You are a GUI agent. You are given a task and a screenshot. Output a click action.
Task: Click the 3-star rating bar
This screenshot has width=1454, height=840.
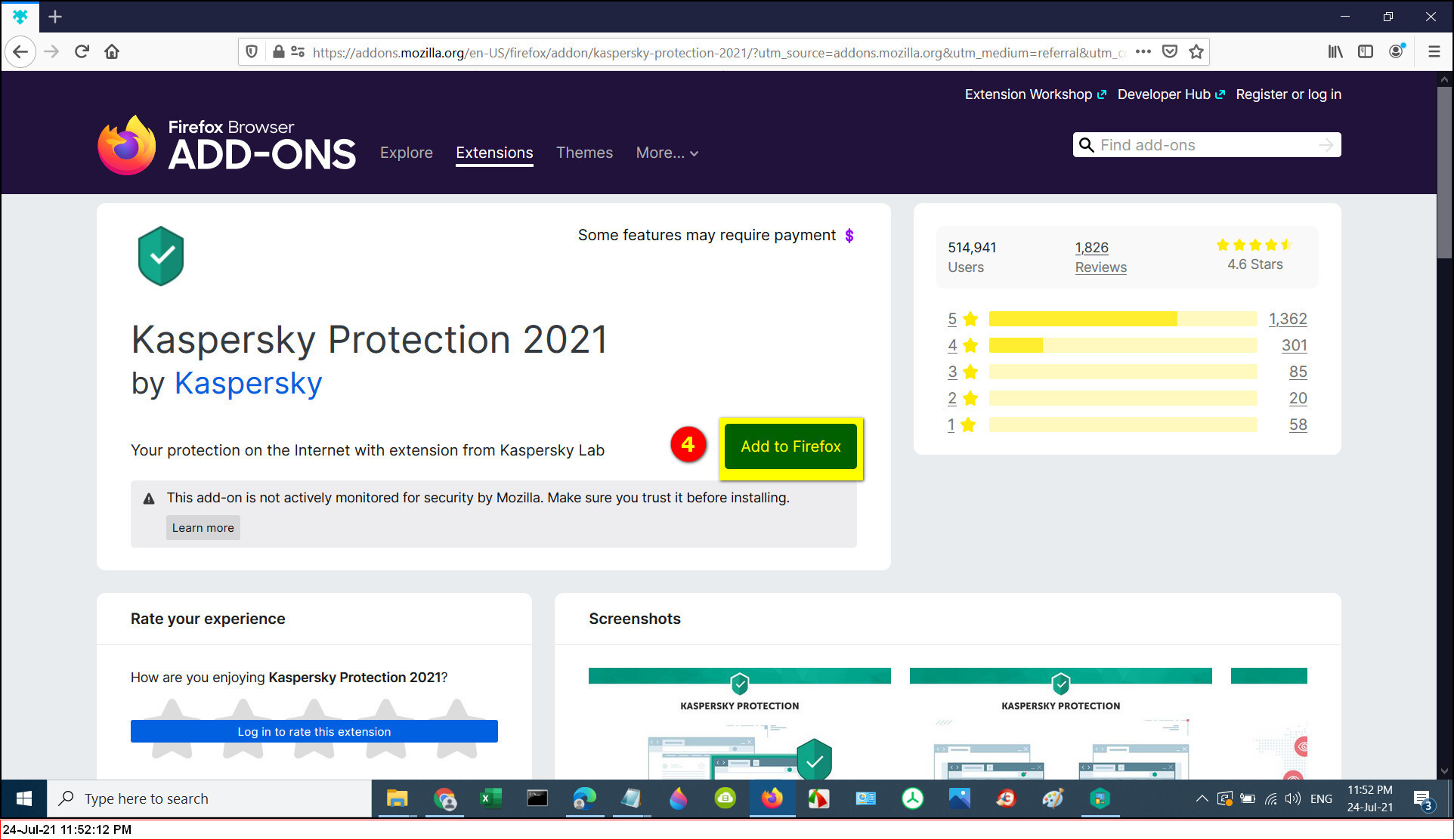pos(1123,372)
